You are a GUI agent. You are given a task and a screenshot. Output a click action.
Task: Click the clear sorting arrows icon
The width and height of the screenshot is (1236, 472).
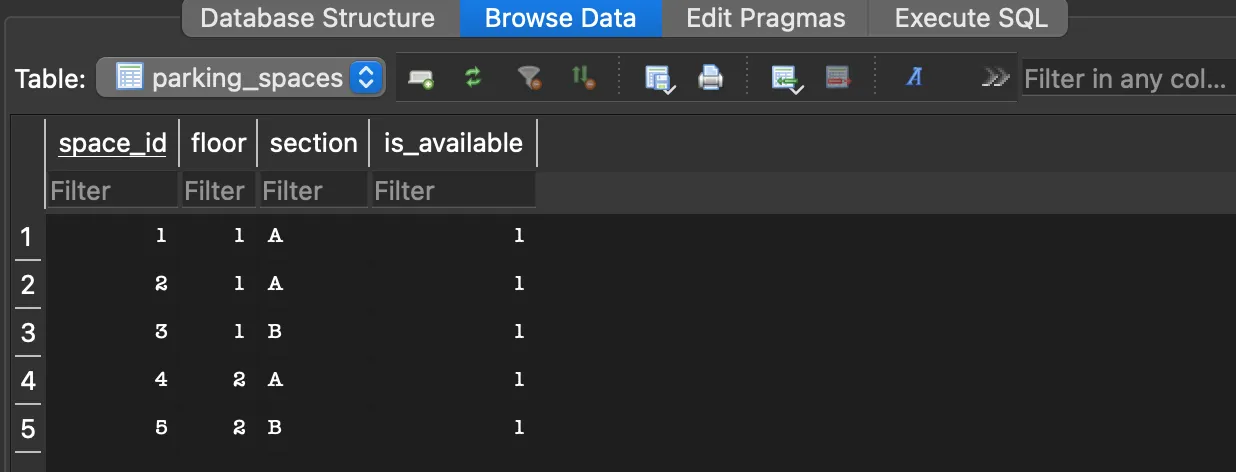tap(582, 78)
